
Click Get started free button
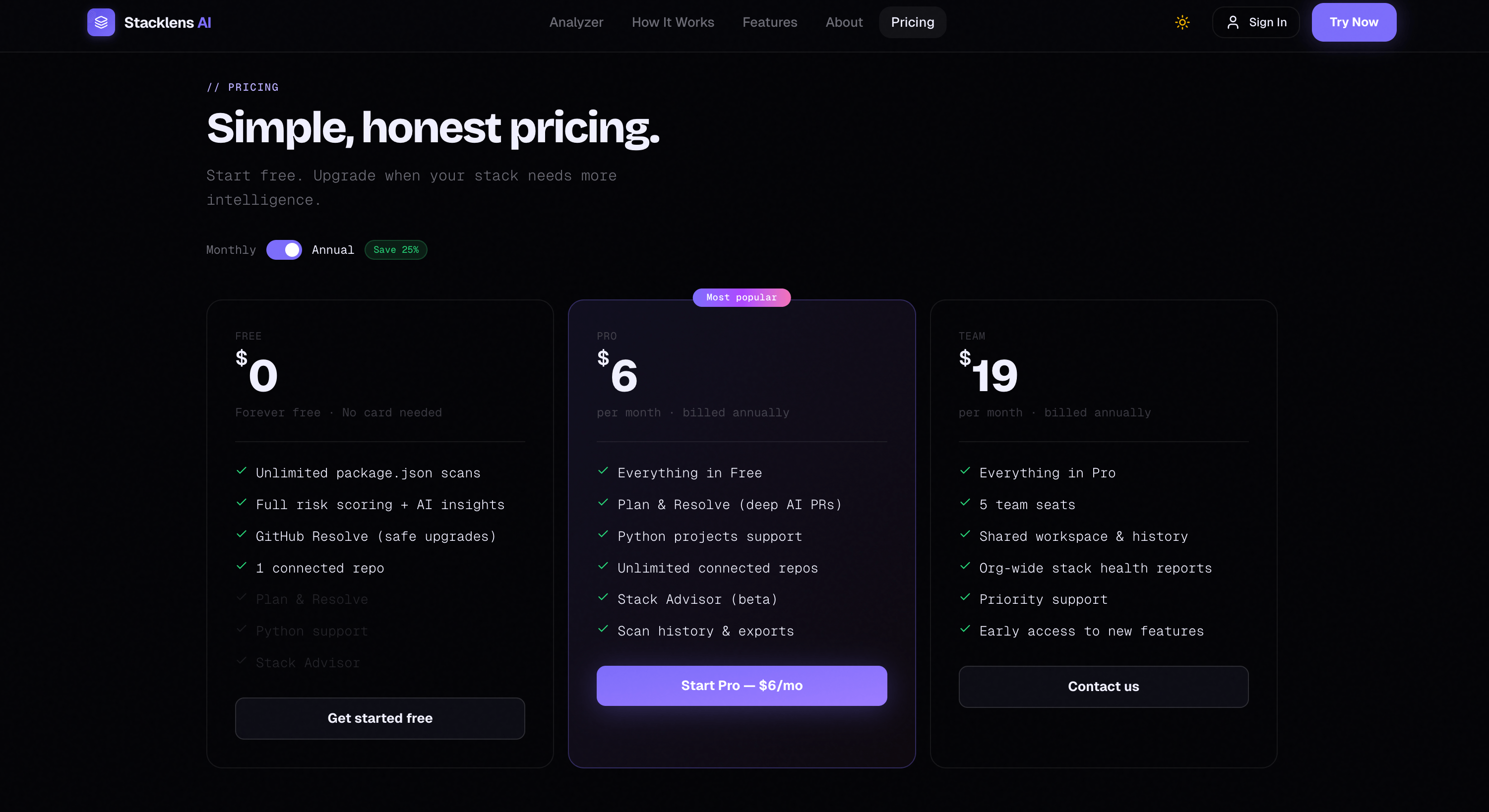(380, 718)
